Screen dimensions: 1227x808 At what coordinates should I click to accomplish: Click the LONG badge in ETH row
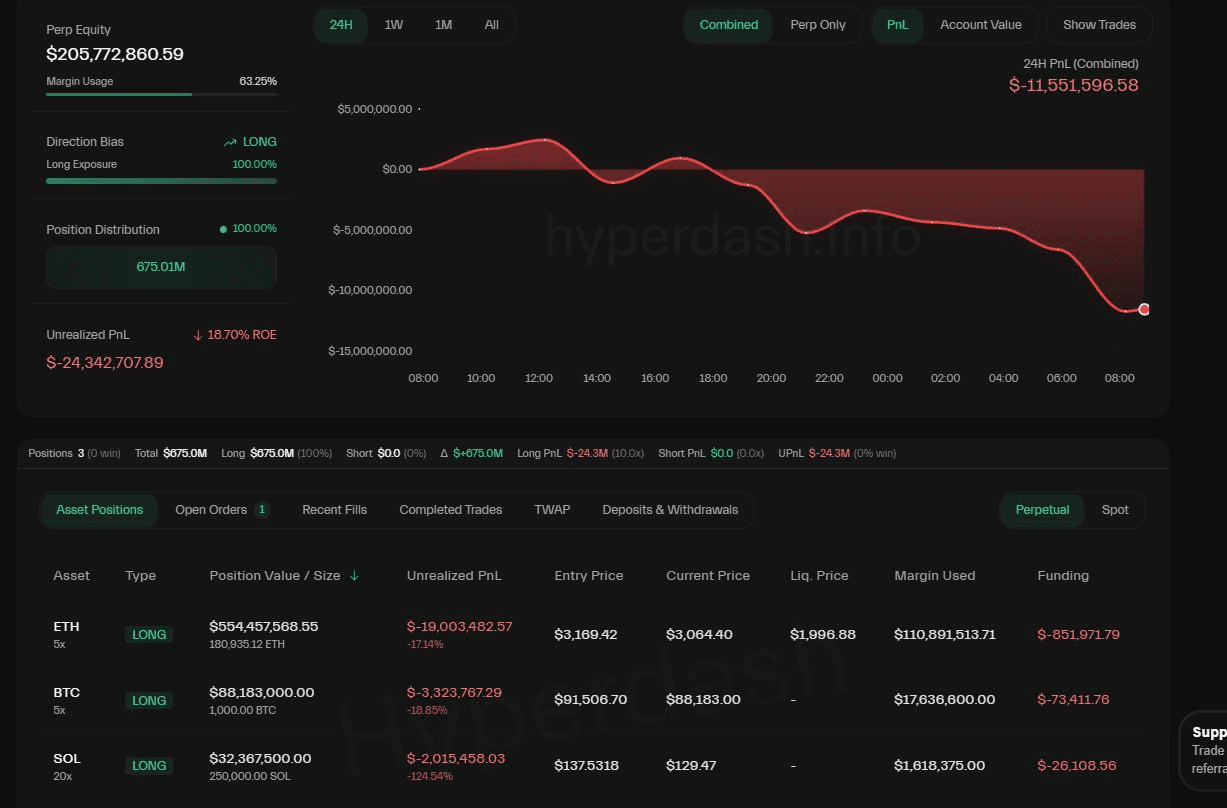point(149,634)
